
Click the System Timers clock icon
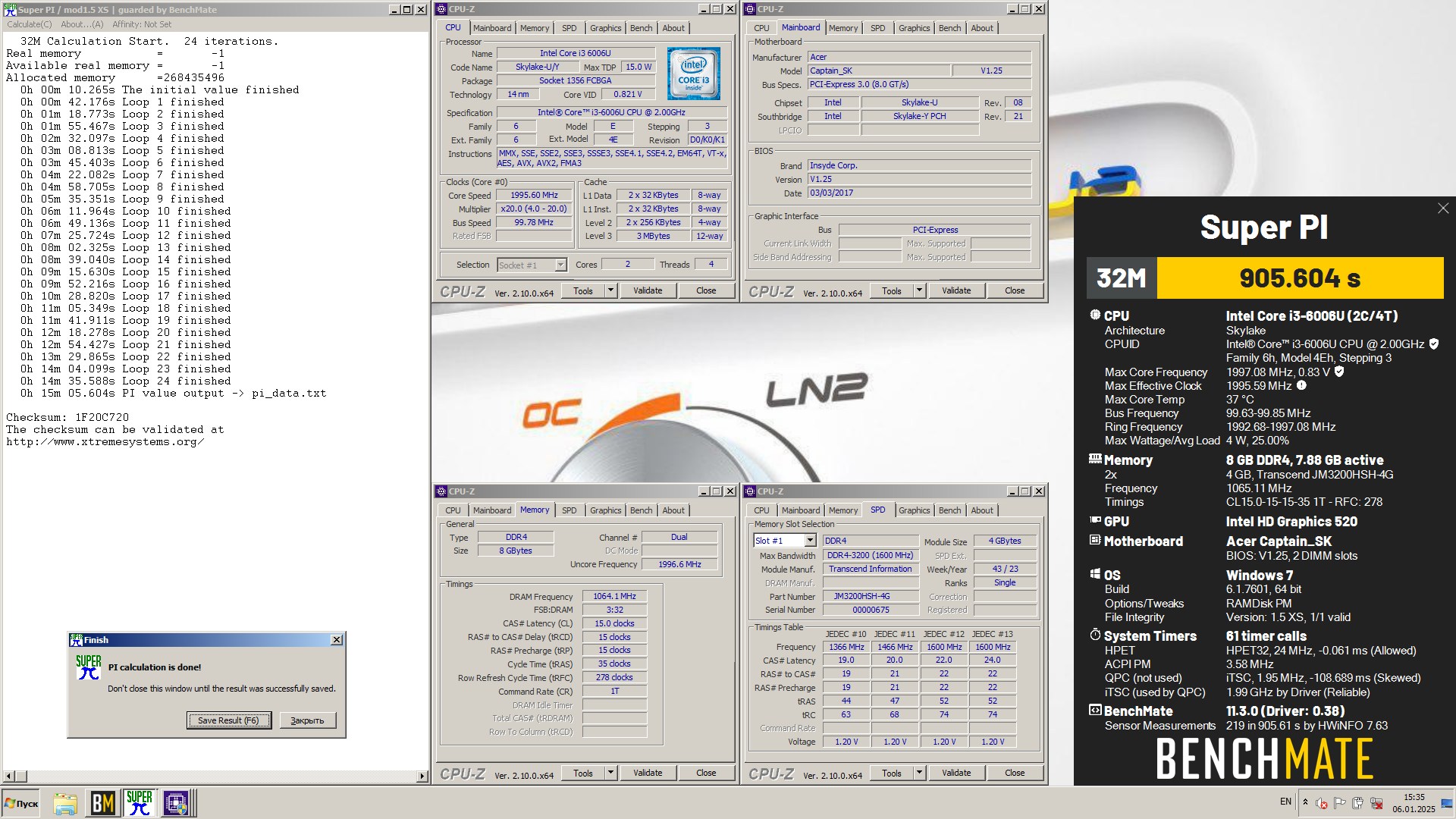pyautogui.click(x=1095, y=635)
